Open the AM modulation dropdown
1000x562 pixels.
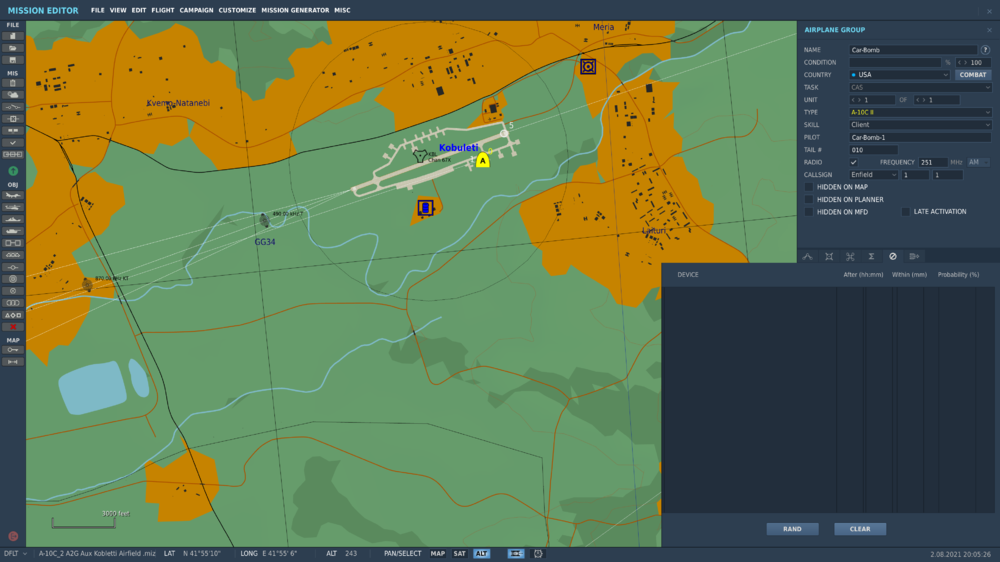(x=978, y=163)
